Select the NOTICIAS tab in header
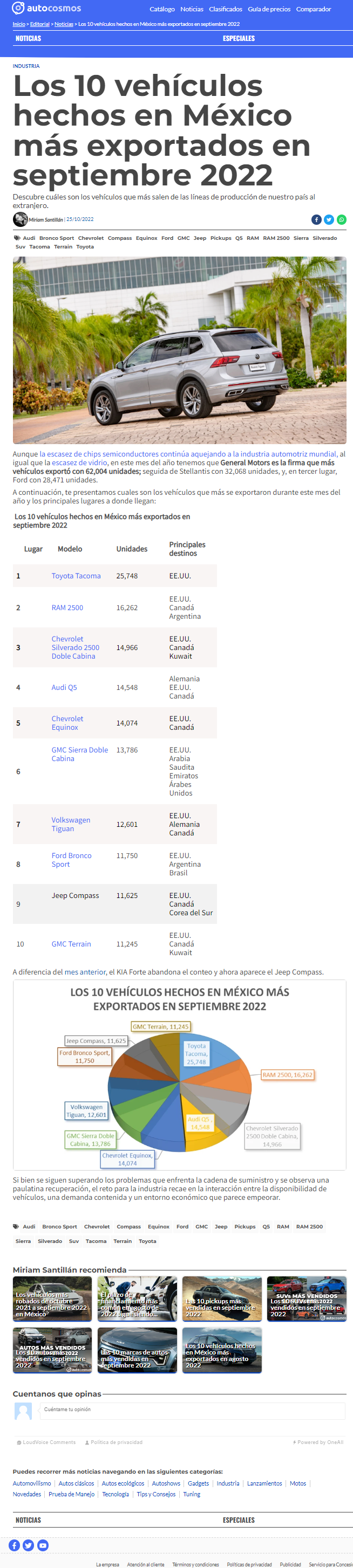This screenshot has height=1568, width=353. click(x=28, y=38)
